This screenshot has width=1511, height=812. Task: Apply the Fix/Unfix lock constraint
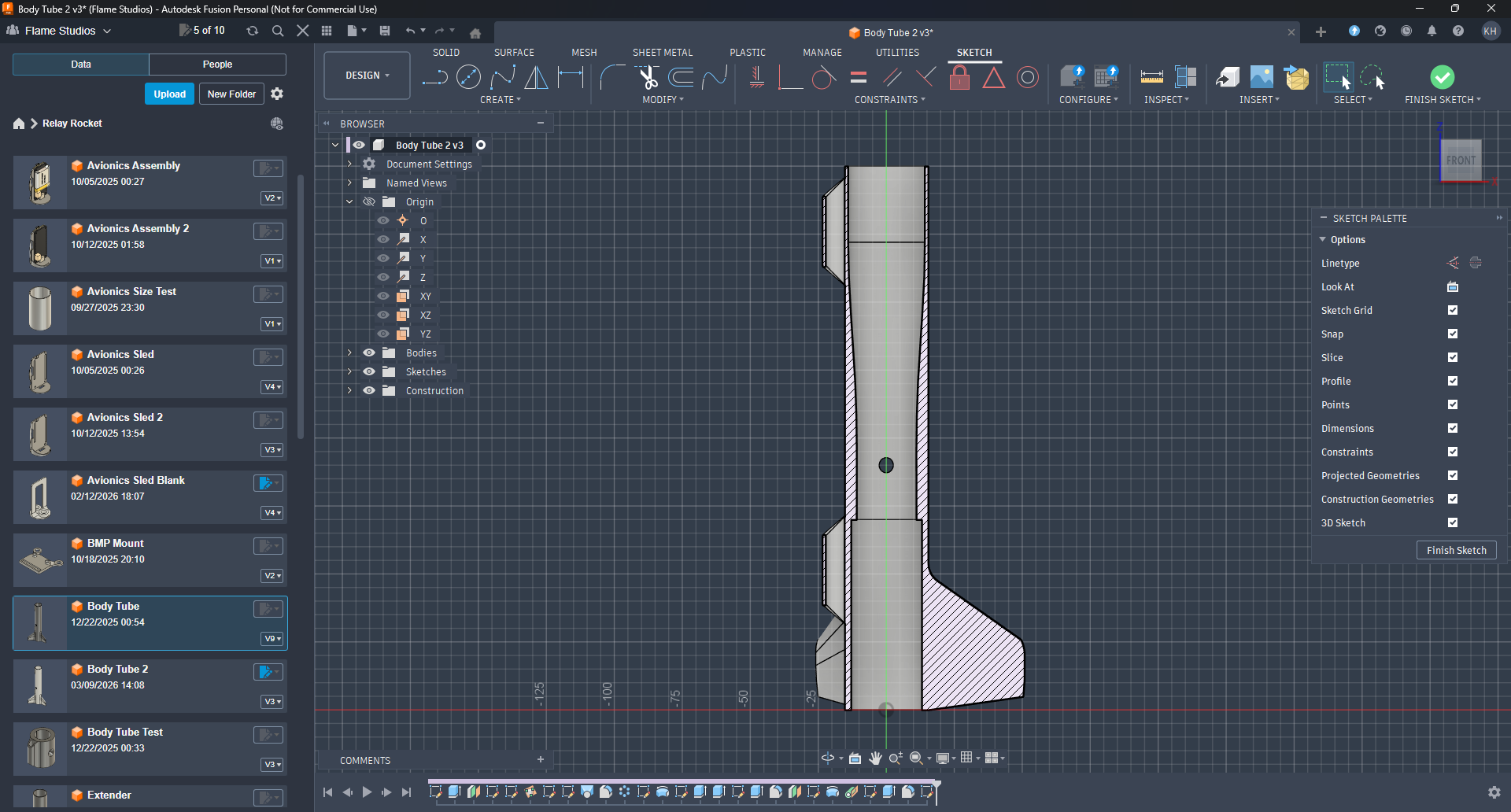pos(959,77)
